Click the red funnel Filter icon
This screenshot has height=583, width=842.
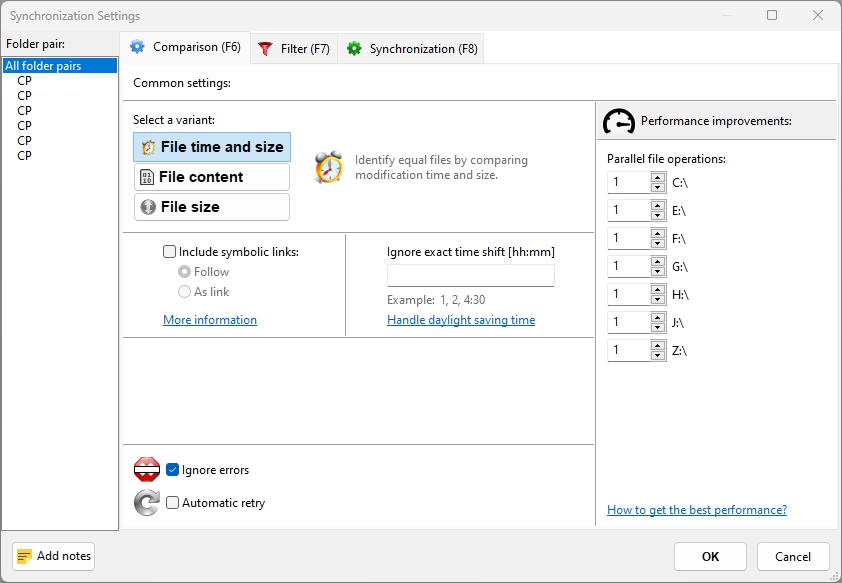265,49
